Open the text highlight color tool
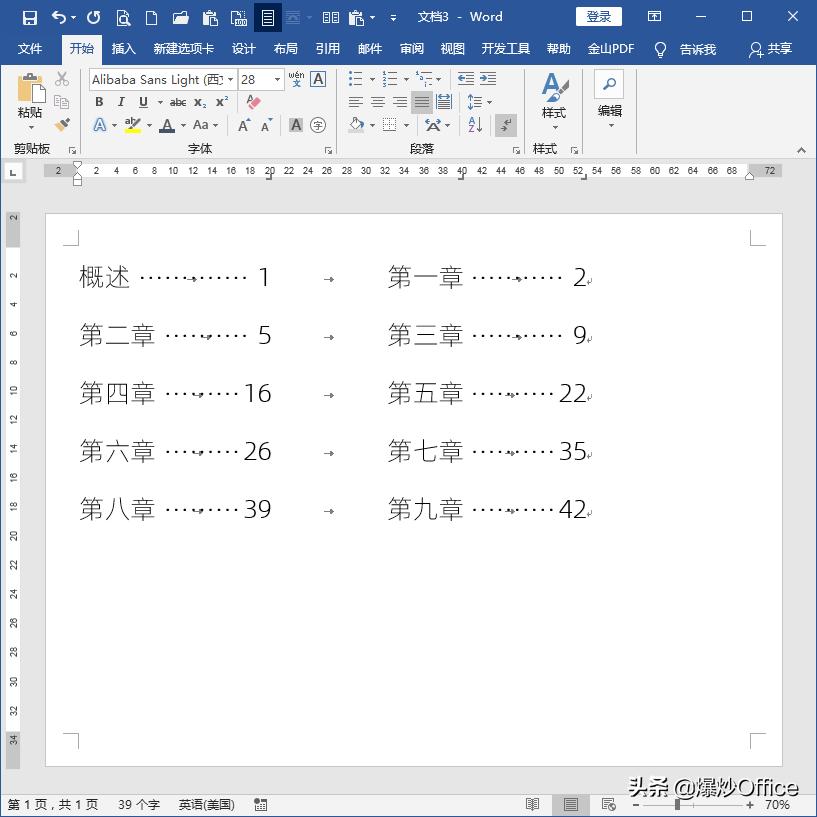 pyautogui.click(x=134, y=124)
